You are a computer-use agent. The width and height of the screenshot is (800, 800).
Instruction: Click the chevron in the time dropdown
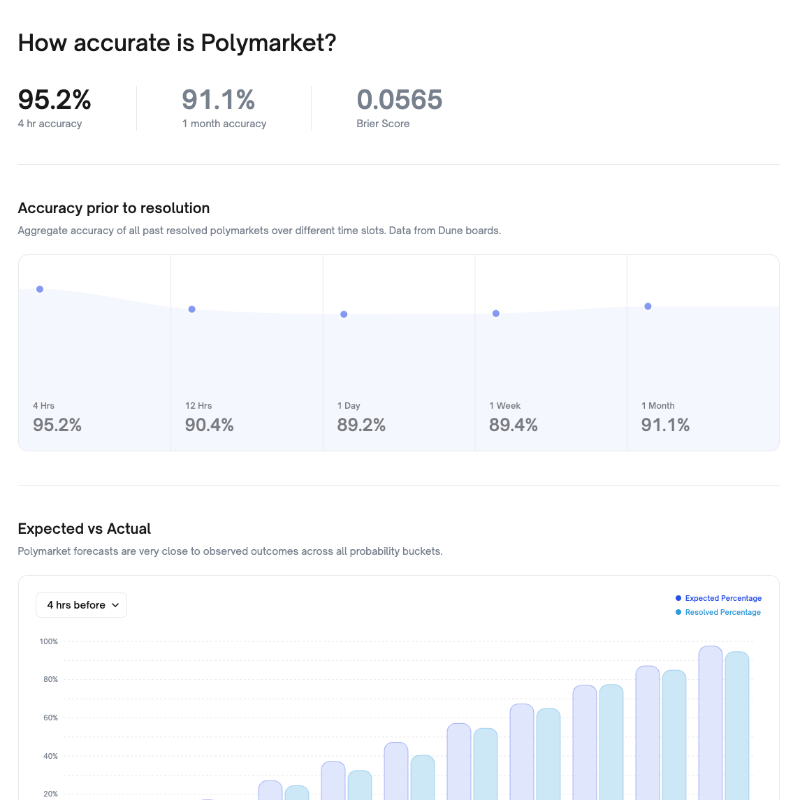pos(115,606)
